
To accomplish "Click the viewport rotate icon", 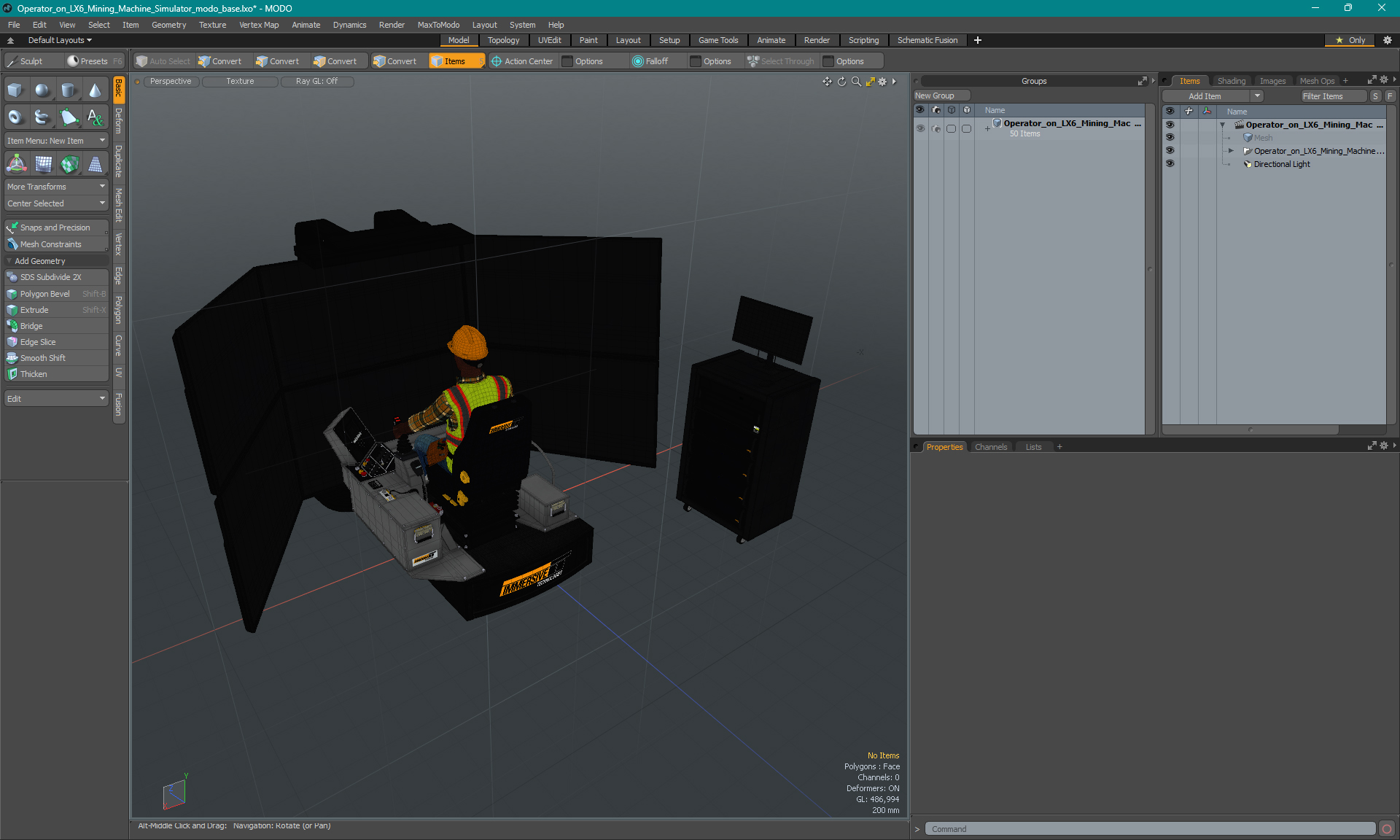I will click(841, 82).
